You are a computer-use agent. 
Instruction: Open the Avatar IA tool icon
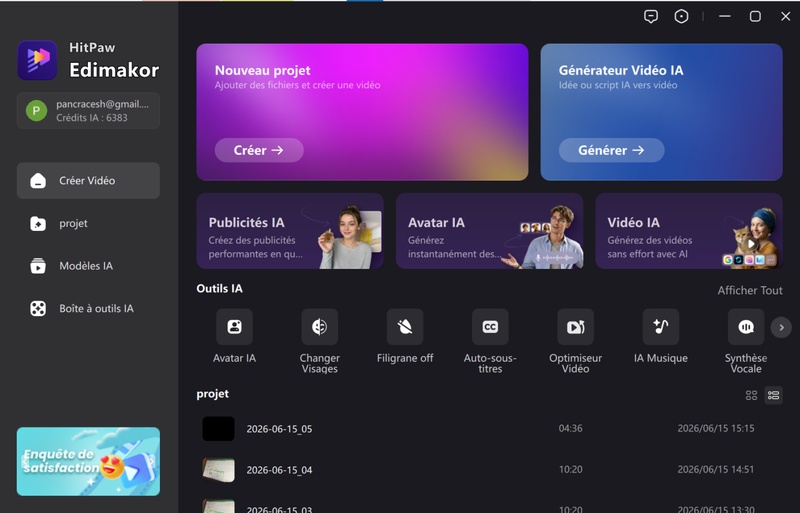click(234, 327)
